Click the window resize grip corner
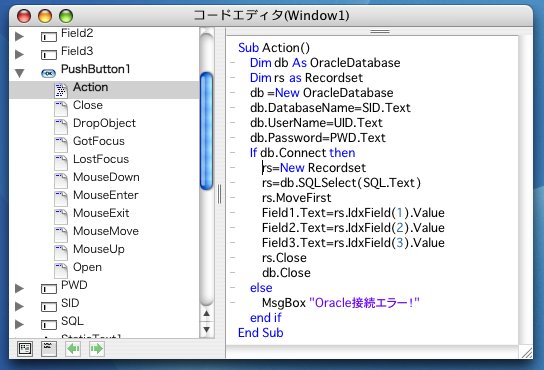 (527, 353)
